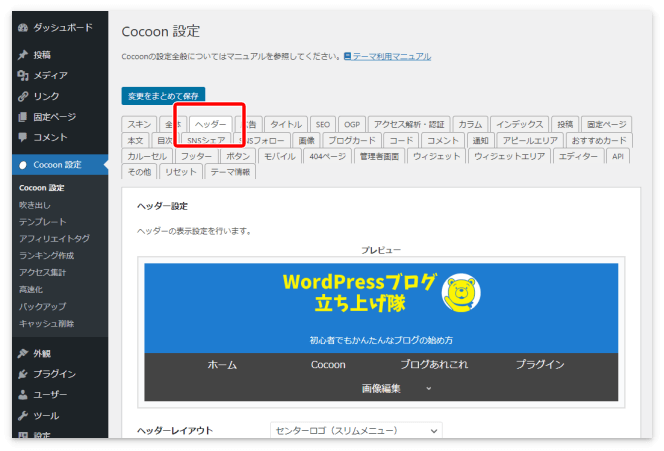Open the ヘッダーレイアウト dropdown

[356, 431]
